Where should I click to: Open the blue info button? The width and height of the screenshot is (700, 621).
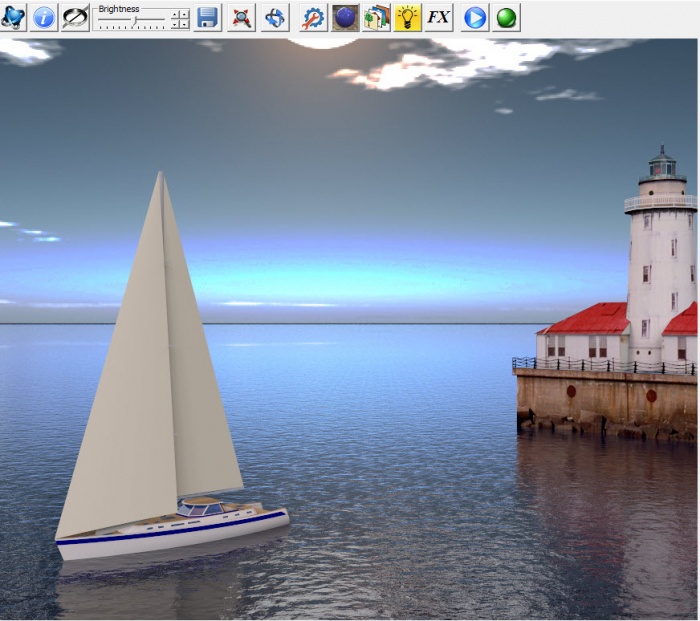(44, 17)
